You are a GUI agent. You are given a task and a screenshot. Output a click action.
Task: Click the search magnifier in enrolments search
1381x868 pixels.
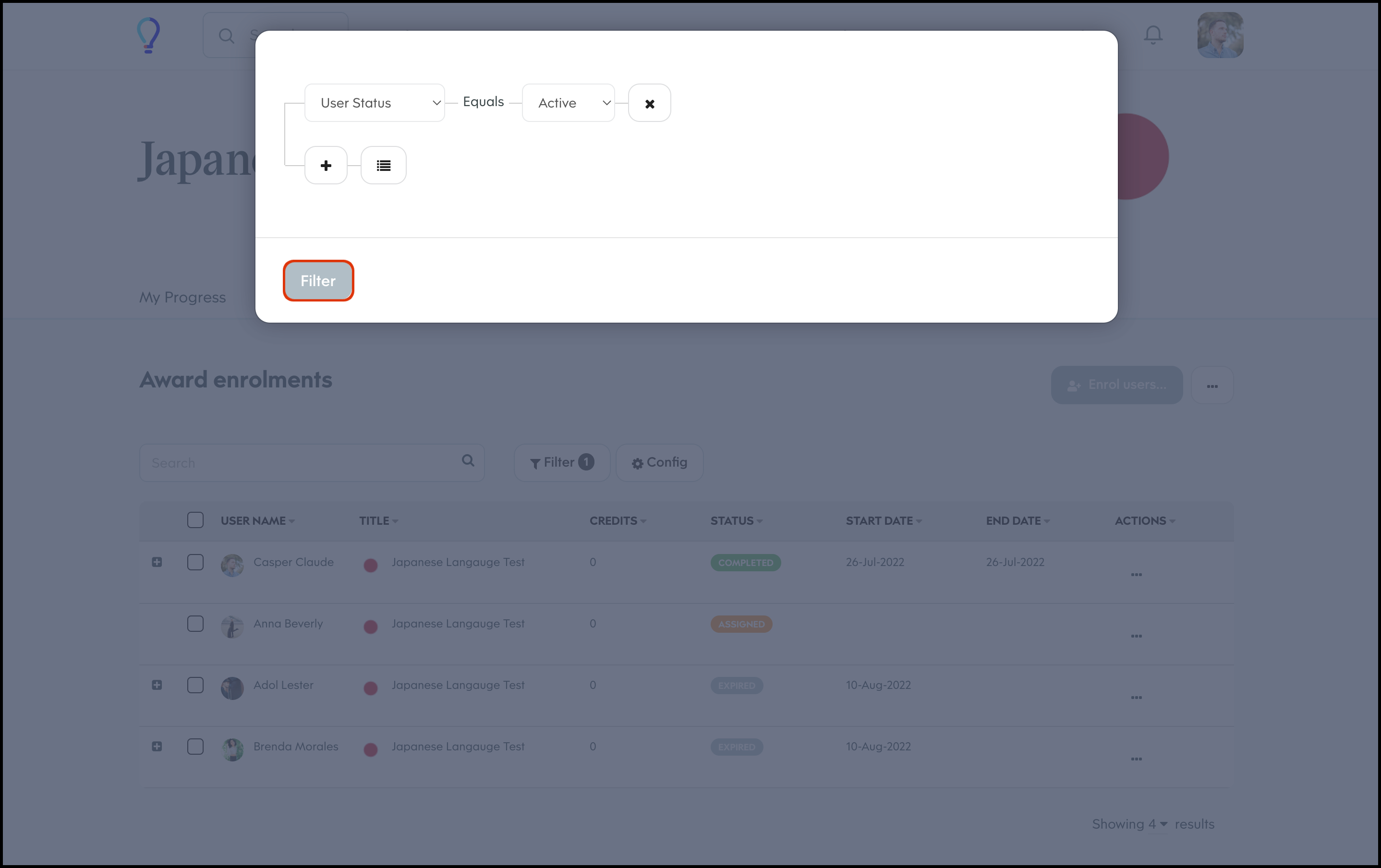click(x=468, y=461)
